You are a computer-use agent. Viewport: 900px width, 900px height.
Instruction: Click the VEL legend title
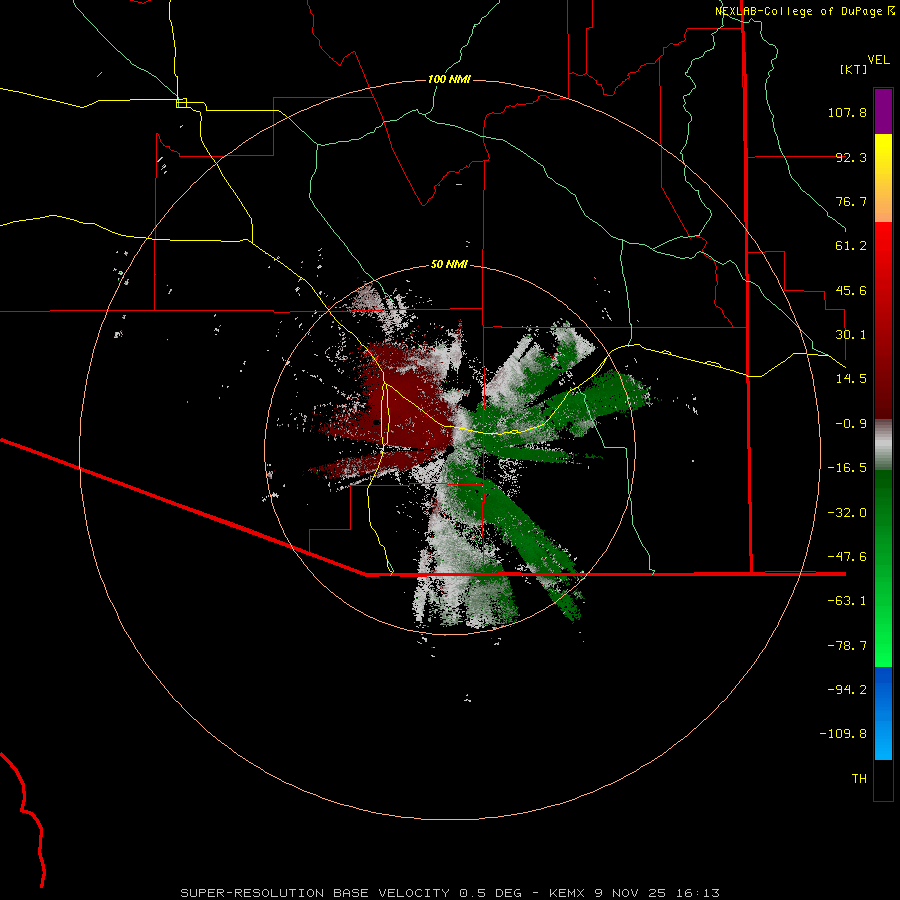878,60
